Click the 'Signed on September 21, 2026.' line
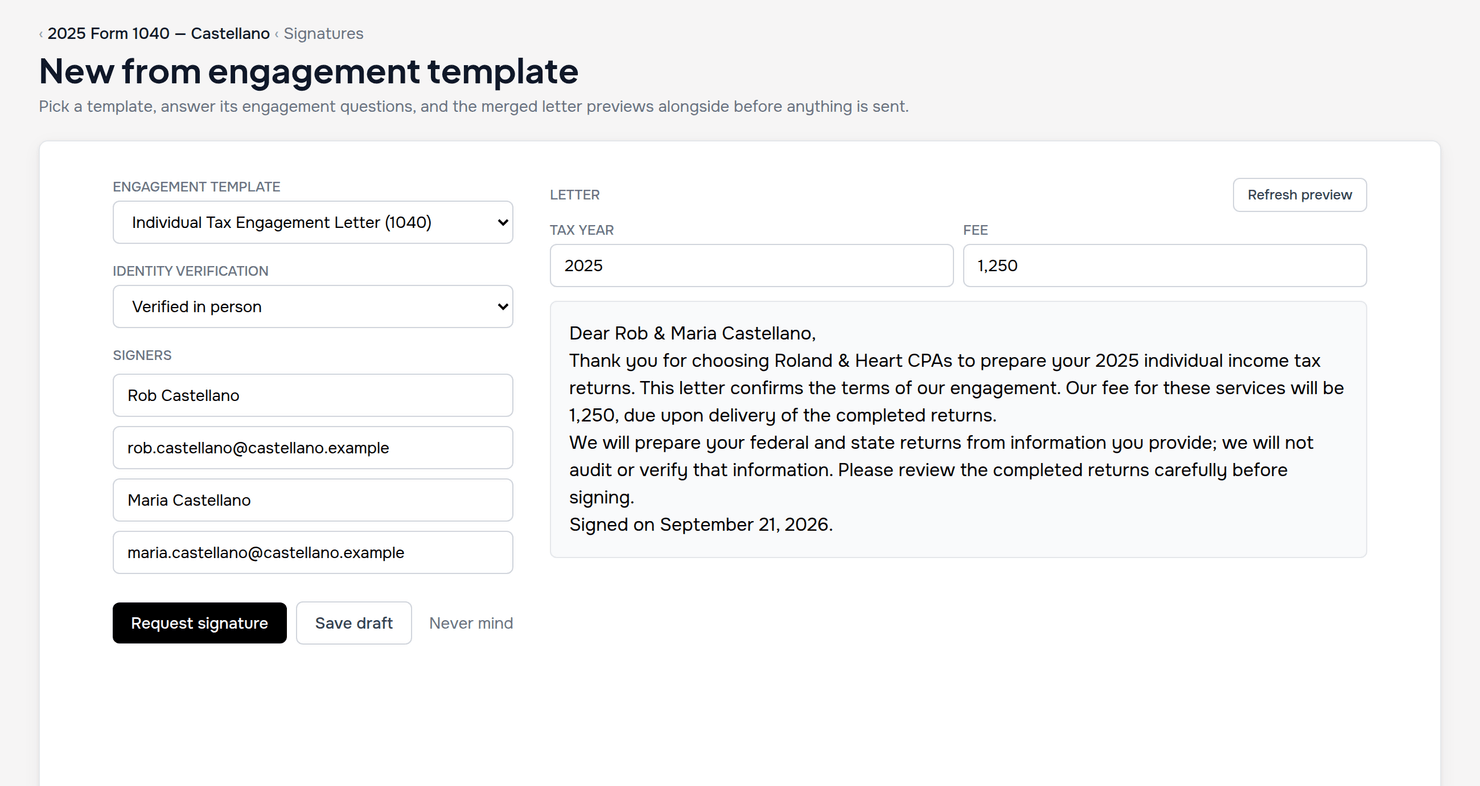 (701, 524)
